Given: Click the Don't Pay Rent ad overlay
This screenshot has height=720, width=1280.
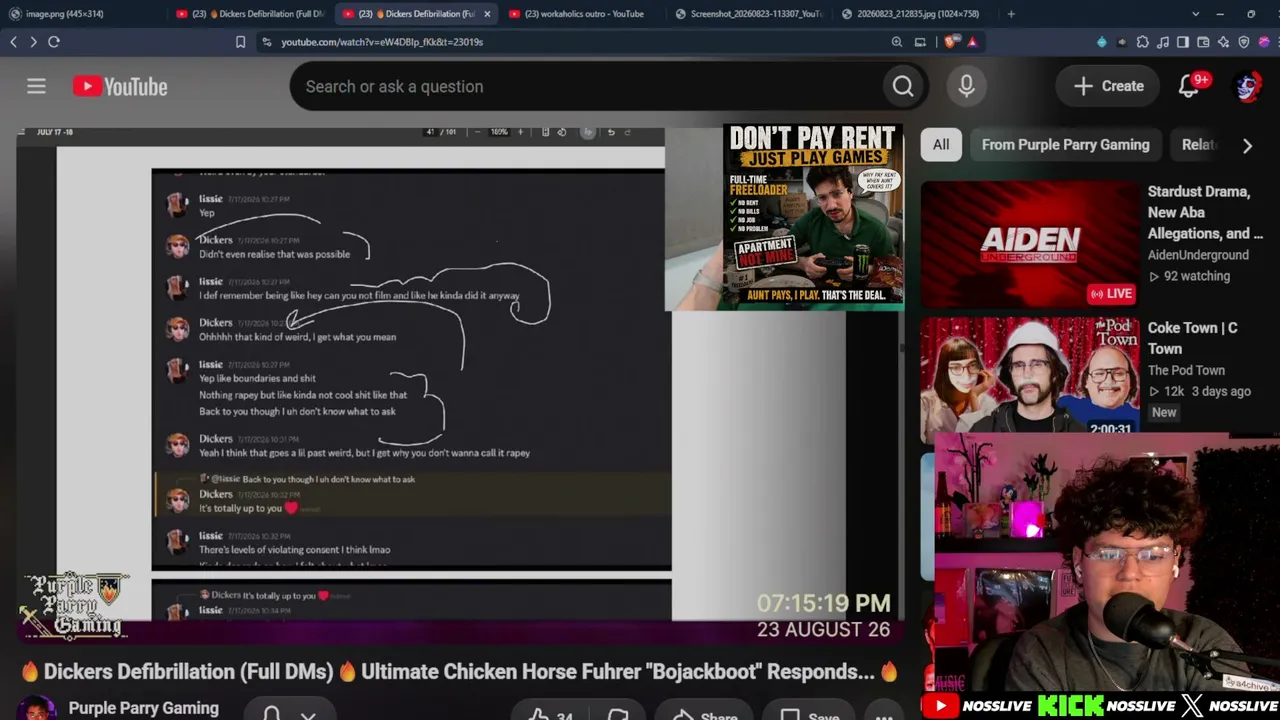Looking at the screenshot, I should point(813,215).
